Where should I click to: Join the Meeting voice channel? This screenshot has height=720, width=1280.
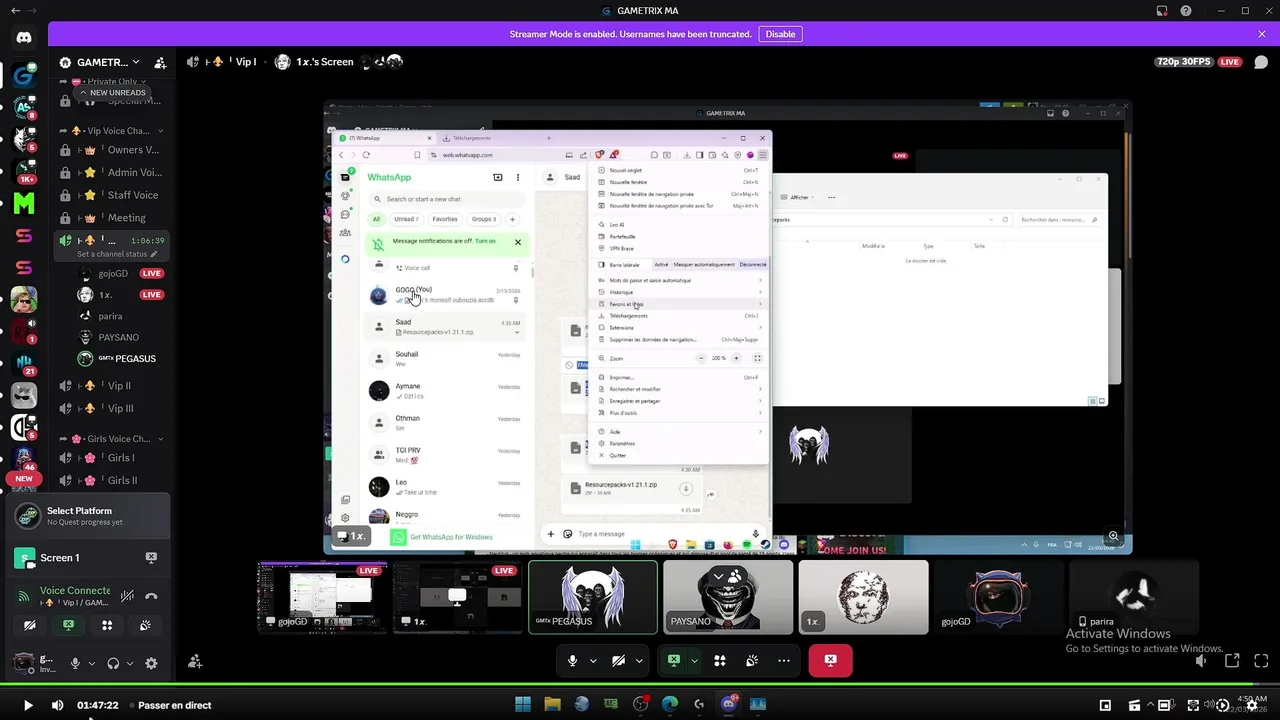click(x=112, y=218)
